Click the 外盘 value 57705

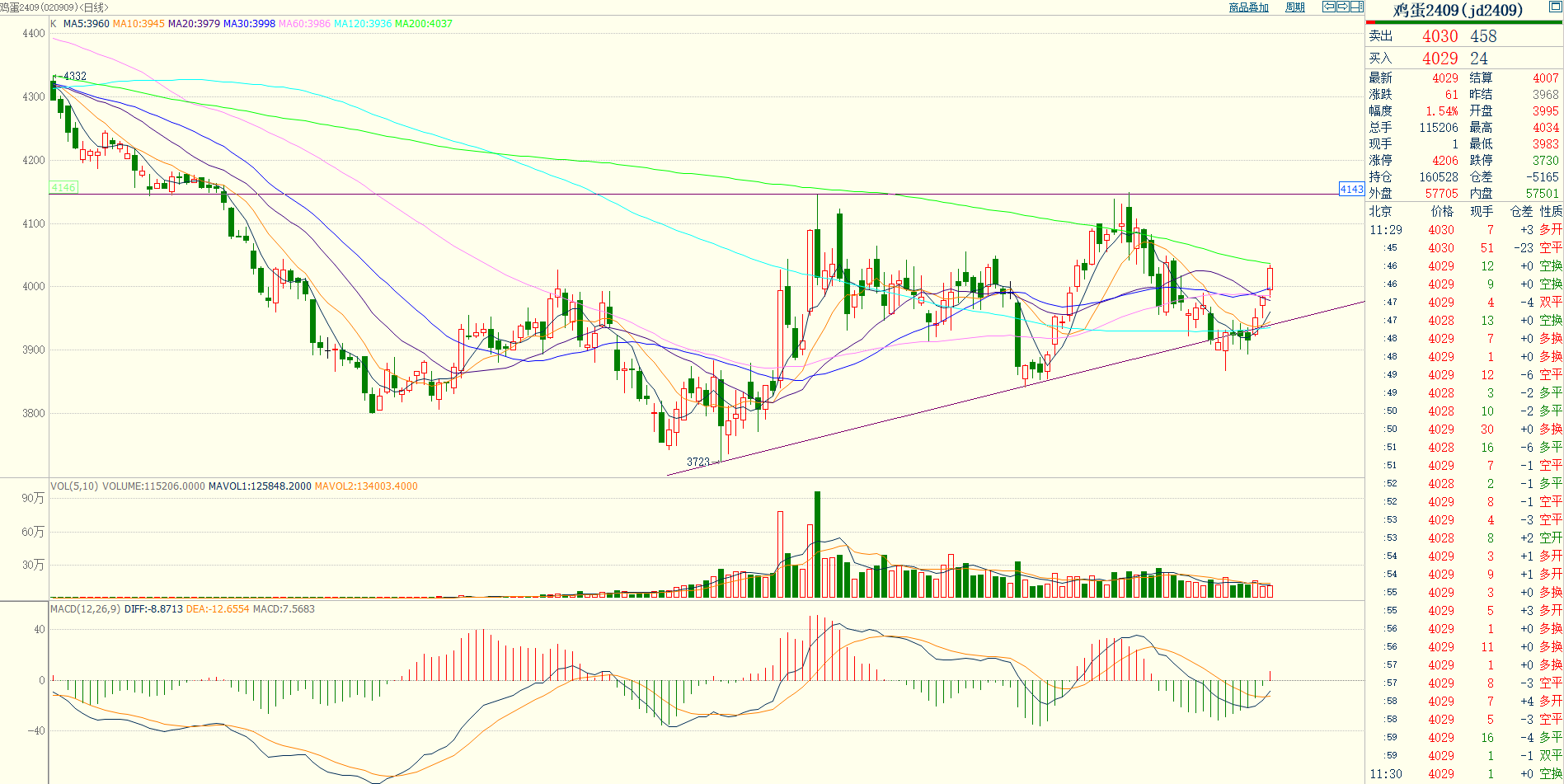point(1442,194)
